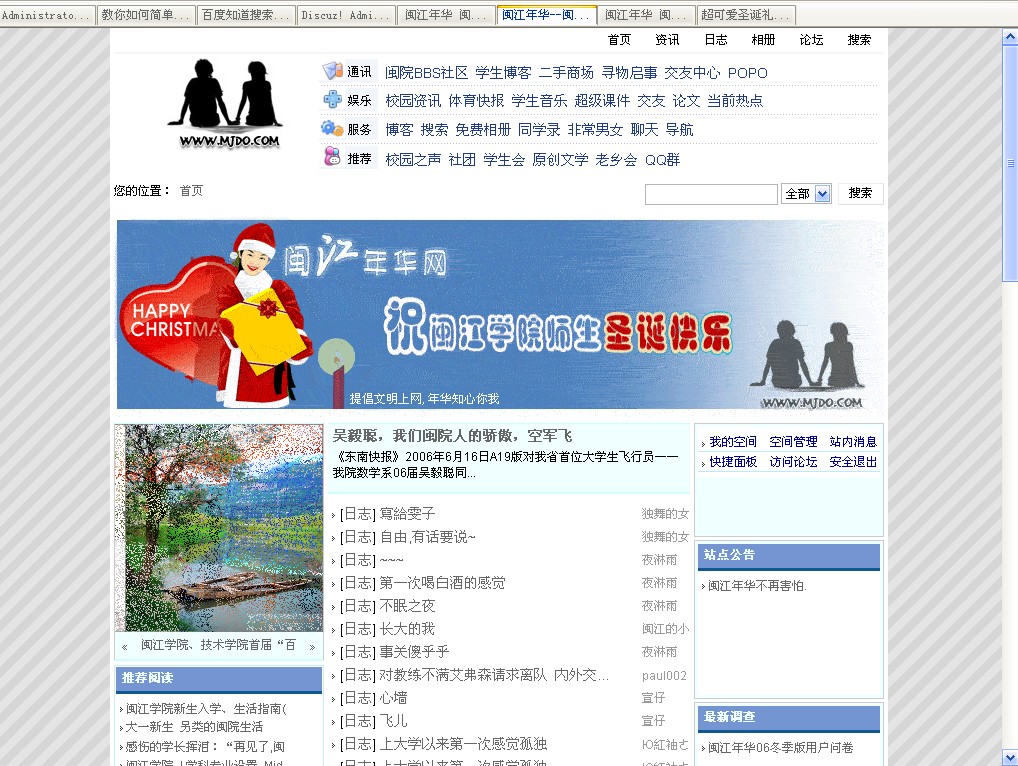Open 论坛 in the top navigation
Screen dimensions: 1018x766
(812, 40)
